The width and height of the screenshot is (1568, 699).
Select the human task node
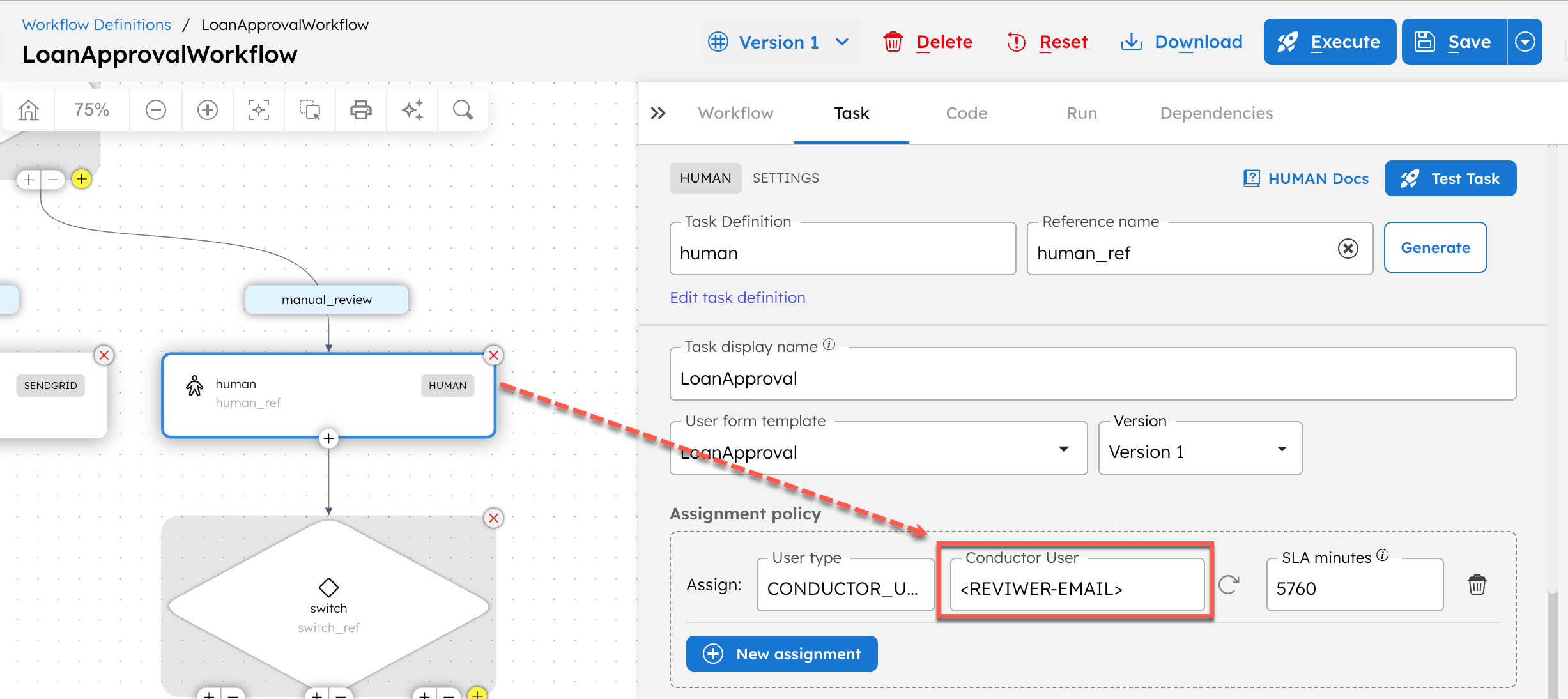click(x=328, y=395)
